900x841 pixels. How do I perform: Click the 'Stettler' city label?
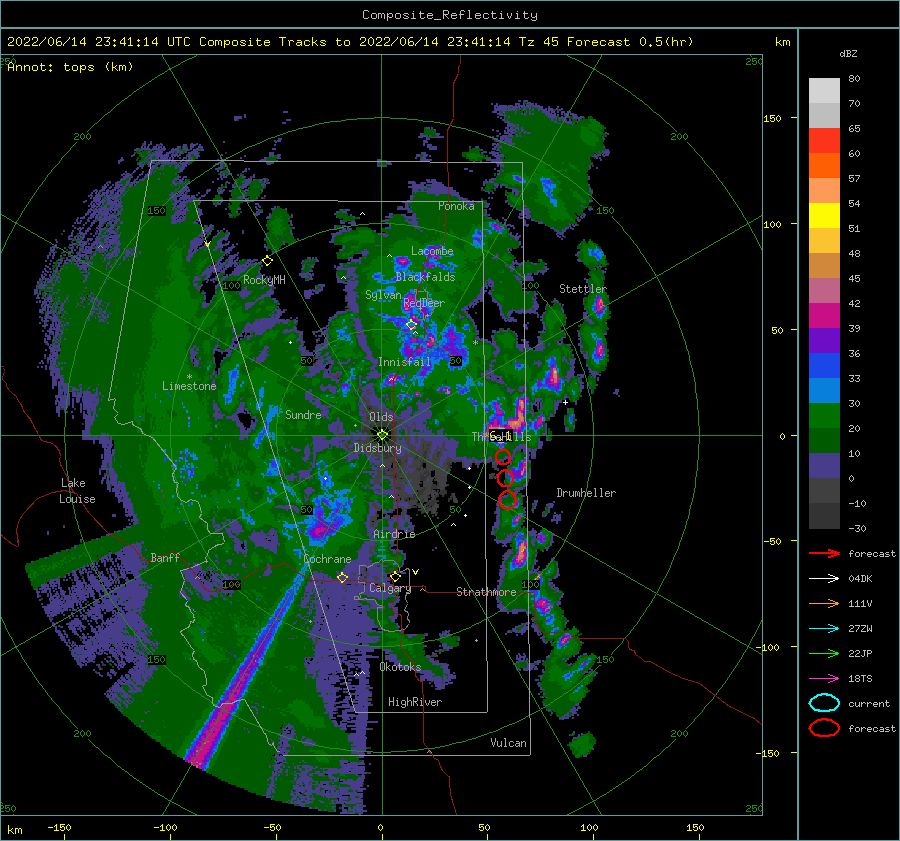tap(583, 289)
